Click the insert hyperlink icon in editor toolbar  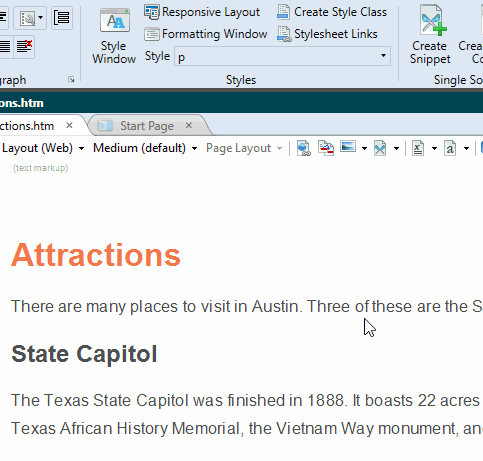[304, 148]
